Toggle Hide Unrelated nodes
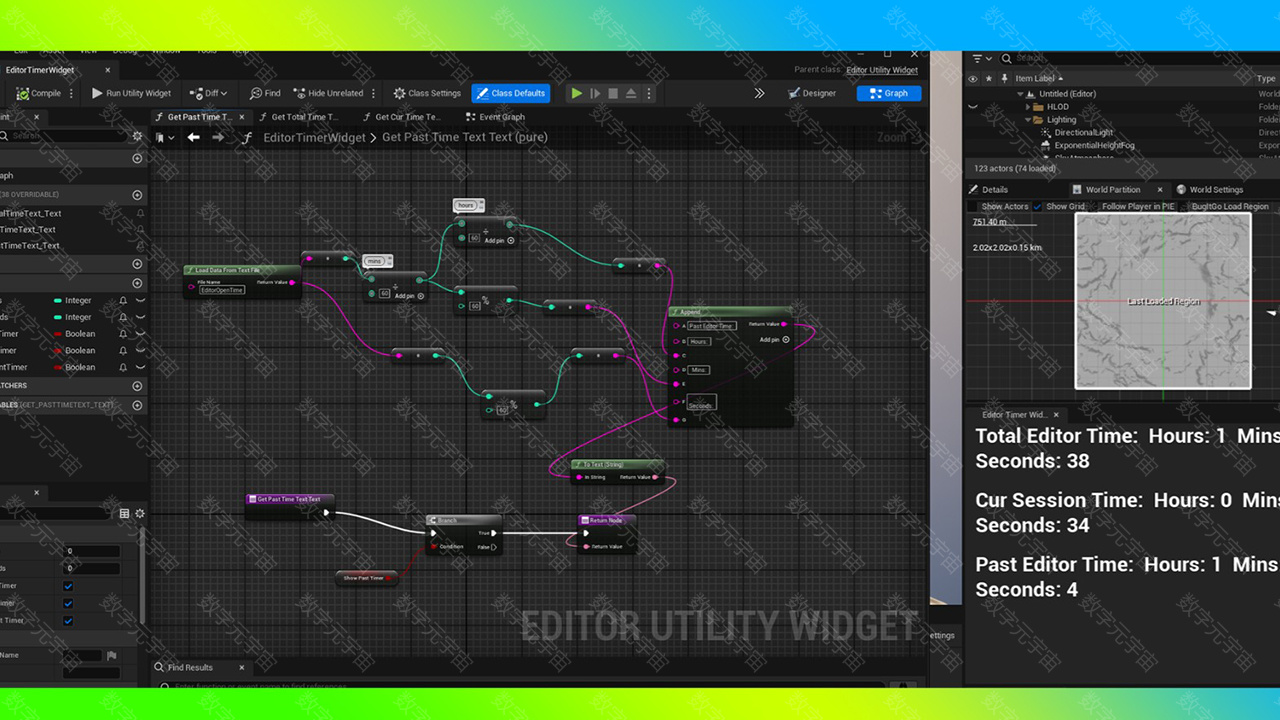The height and width of the screenshot is (720, 1280). [328, 93]
